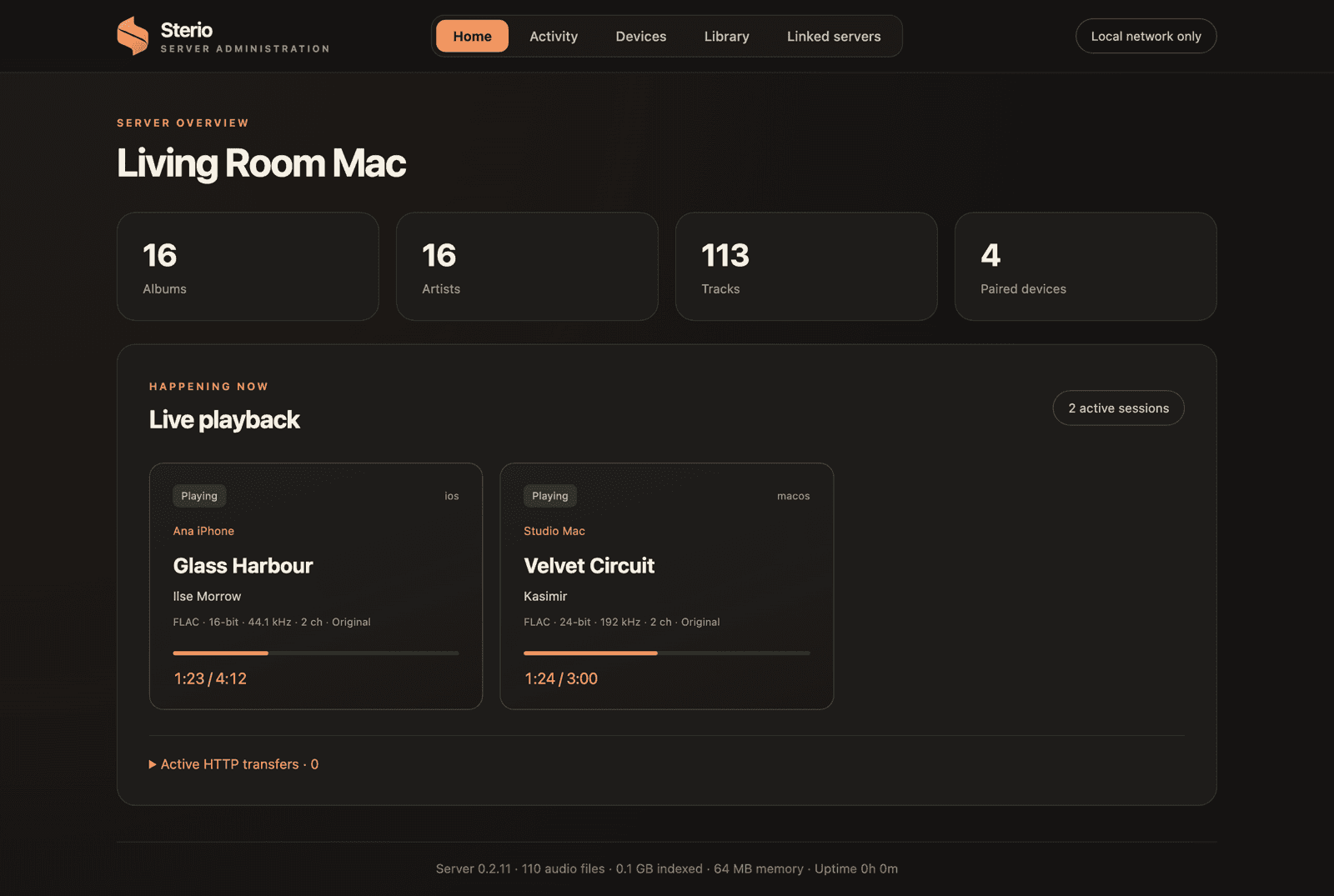Select the Ana iPhone device name

click(x=203, y=531)
